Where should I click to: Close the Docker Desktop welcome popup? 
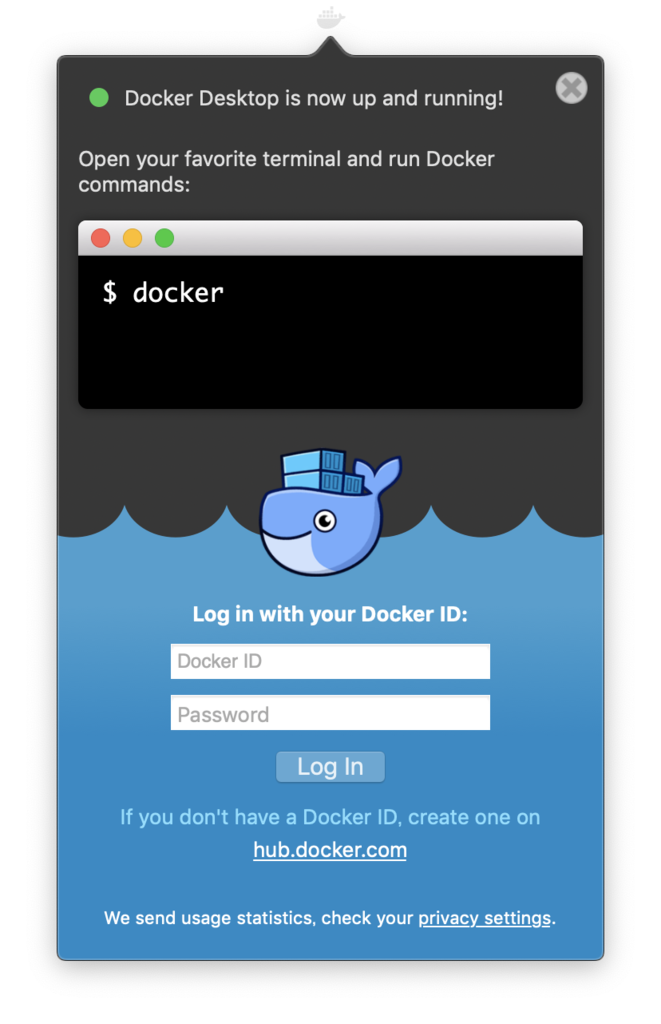click(x=571, y=88)
